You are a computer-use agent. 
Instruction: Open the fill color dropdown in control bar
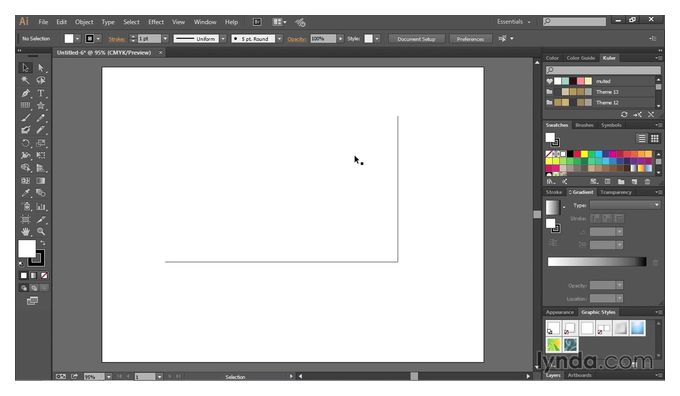click(77, 39)
